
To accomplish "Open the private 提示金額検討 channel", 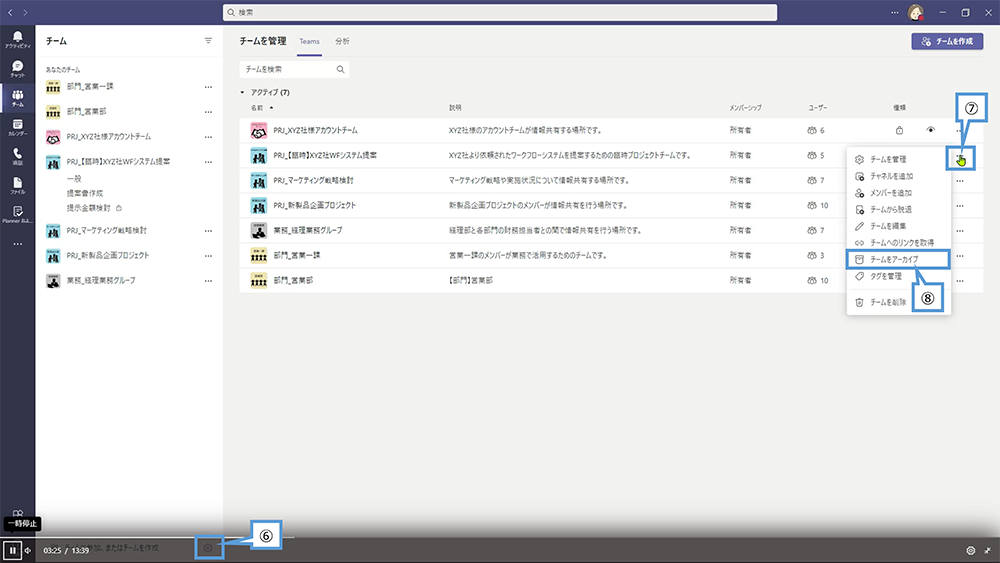I will pyautogui.click(x=89, y=208).
